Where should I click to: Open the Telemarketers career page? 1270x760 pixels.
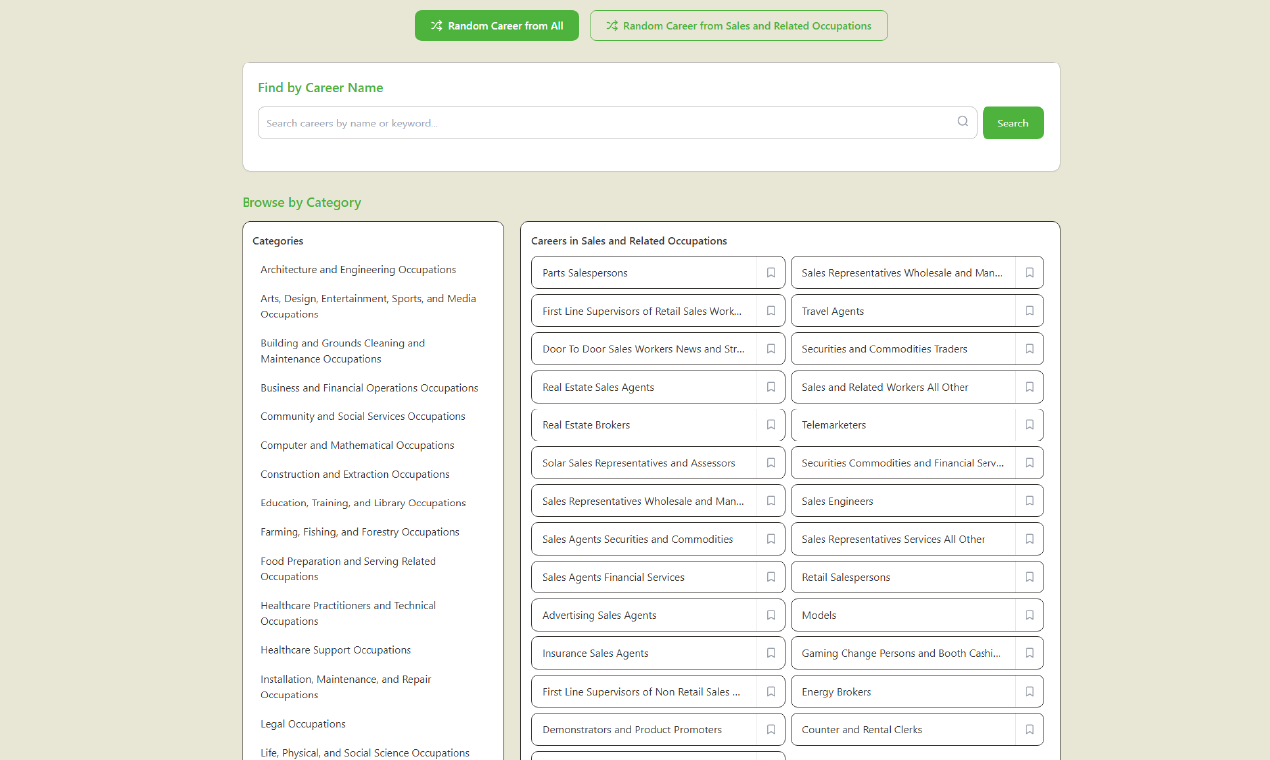click(903, 425)
